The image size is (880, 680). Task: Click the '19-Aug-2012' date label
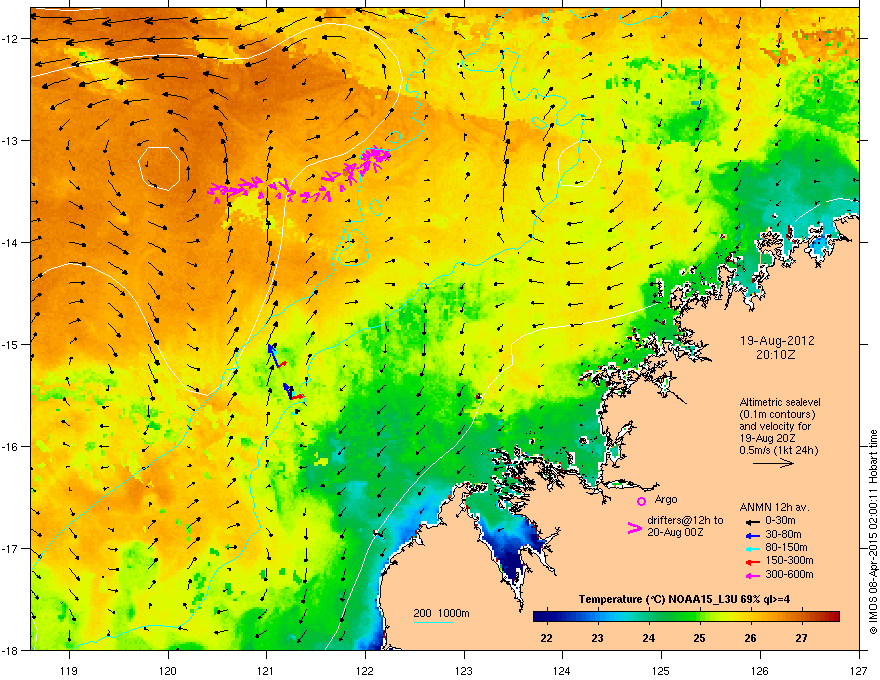click(x=777, y=341)
